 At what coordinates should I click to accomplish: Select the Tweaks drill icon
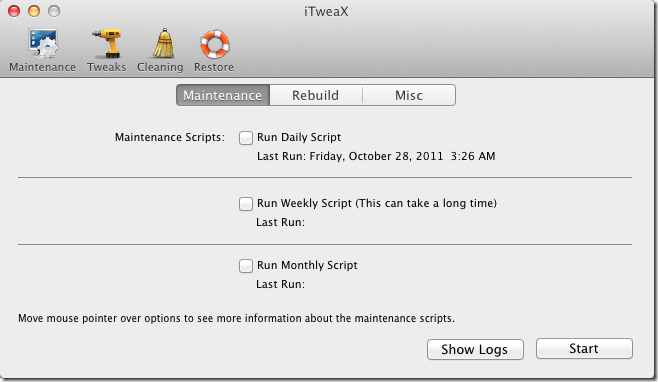click(x=107, y=43)
